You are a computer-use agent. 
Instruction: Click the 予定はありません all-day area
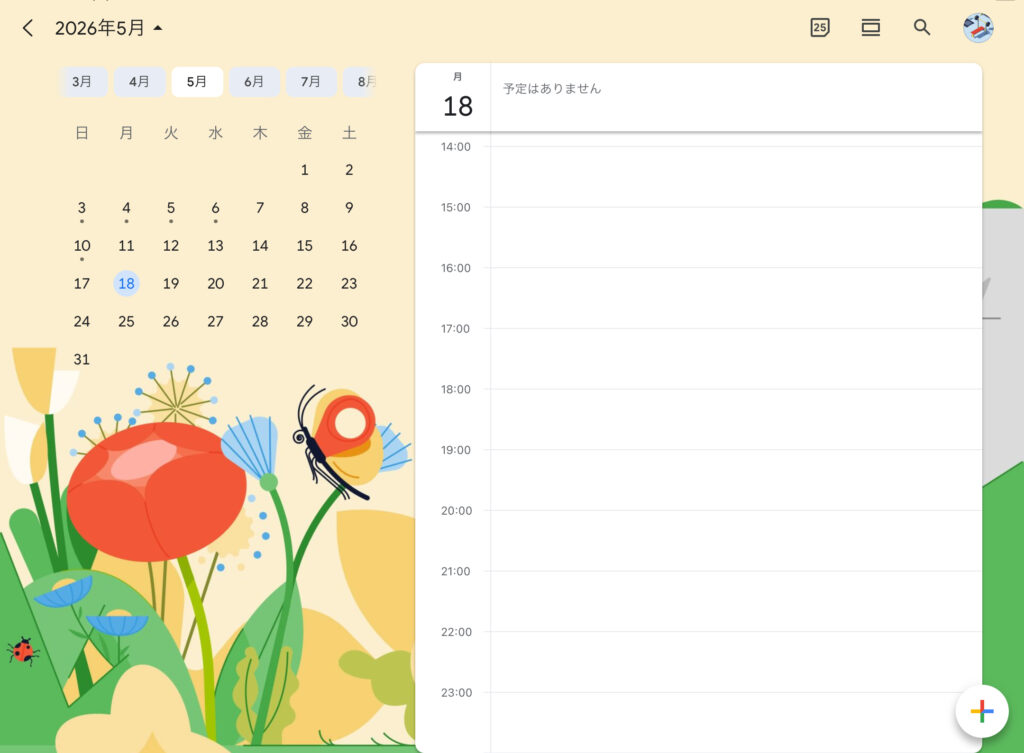(x=736, y=97)
